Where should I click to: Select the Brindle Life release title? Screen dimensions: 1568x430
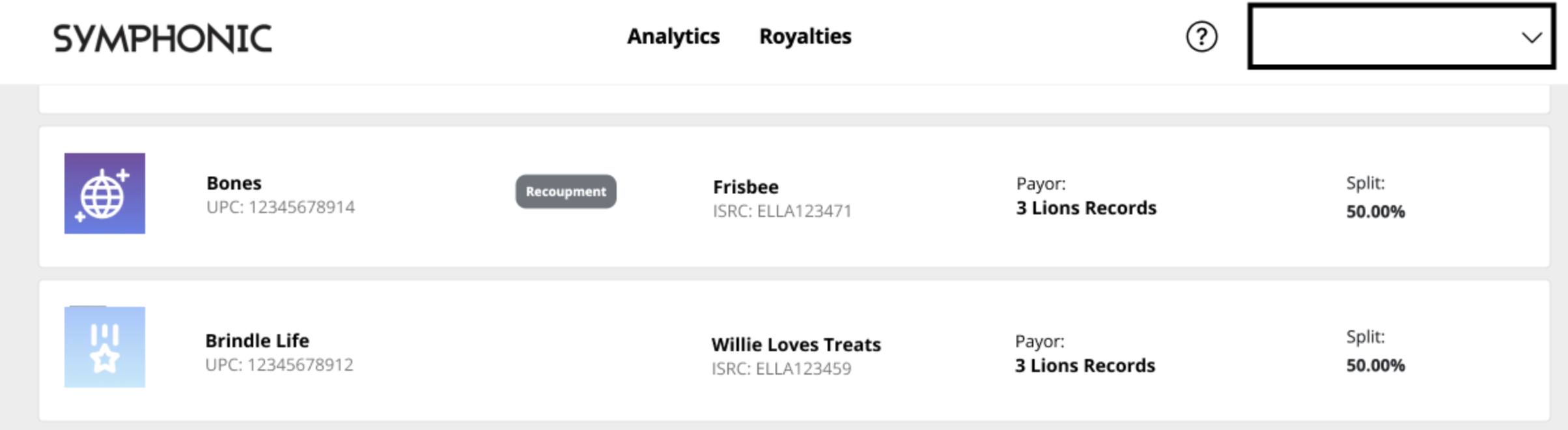257,341
